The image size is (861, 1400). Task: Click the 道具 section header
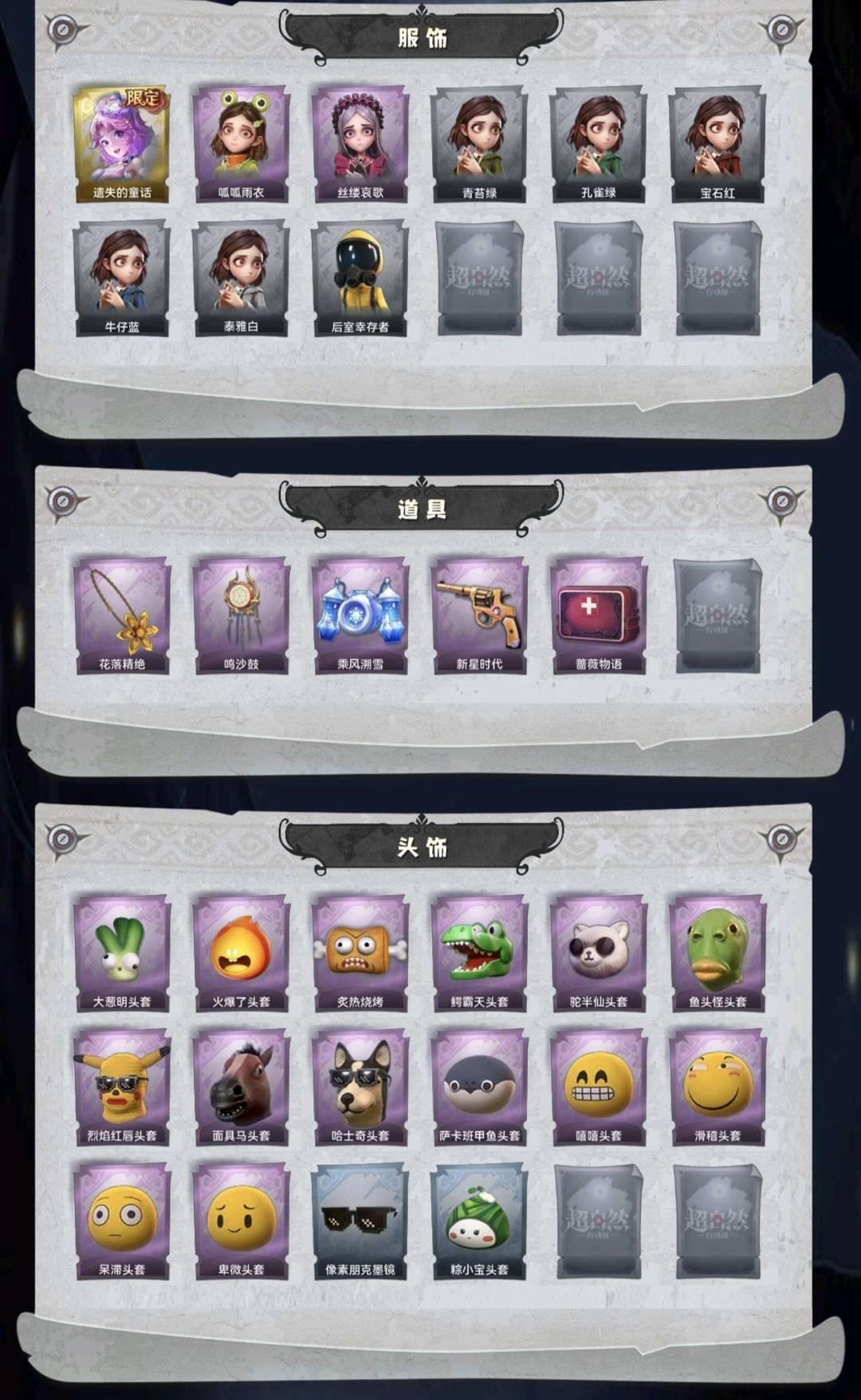tap(422, 509)
